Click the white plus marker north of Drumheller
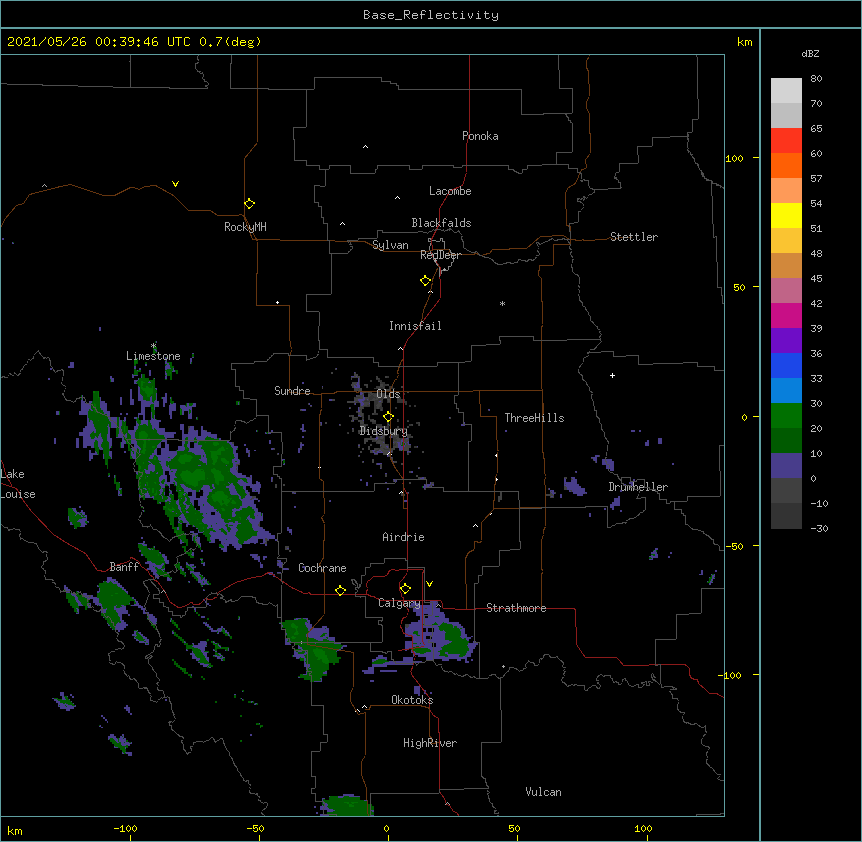 (612, 375)
